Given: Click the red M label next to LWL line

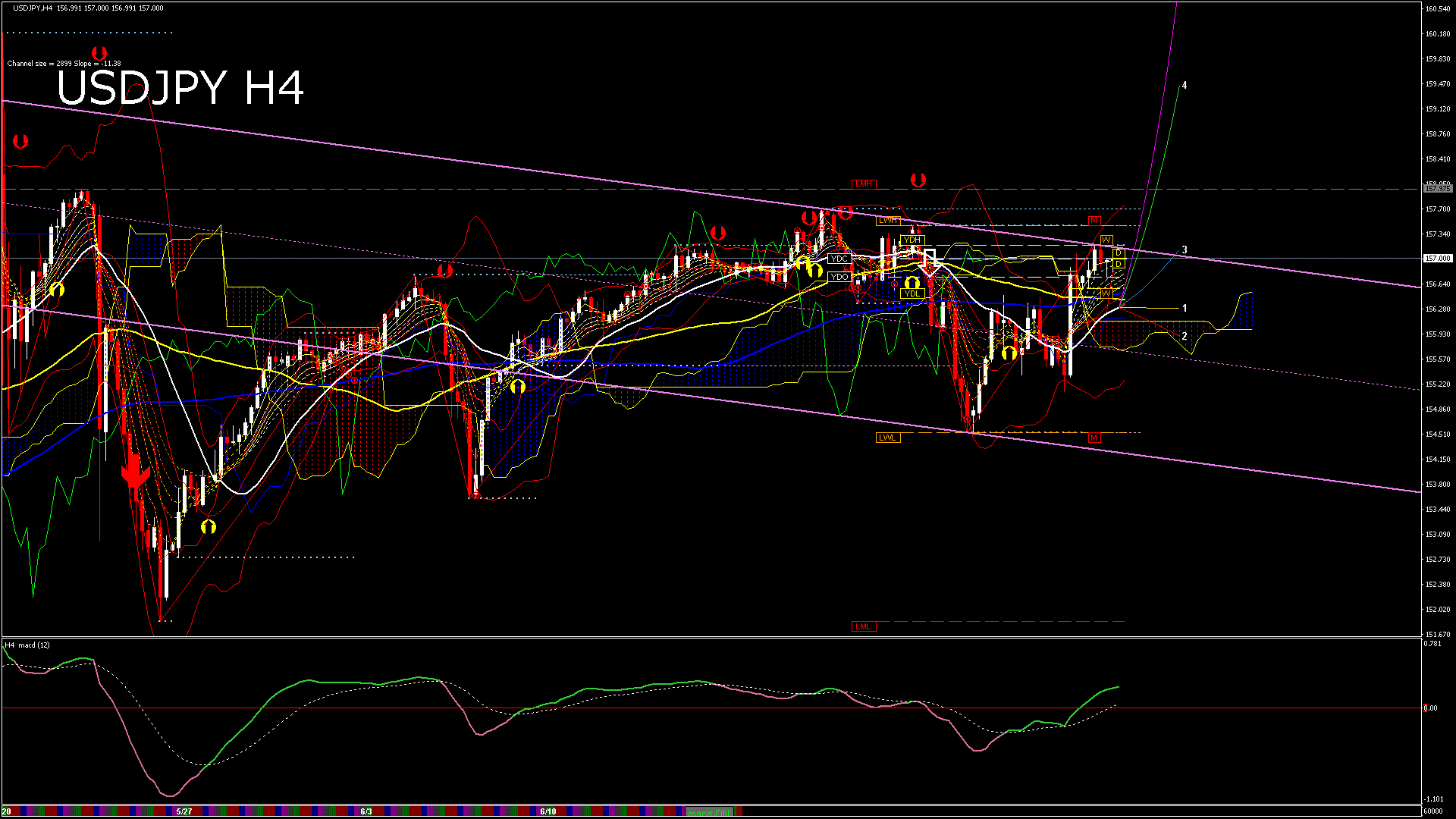Looking at the screenshot, I should point(1094,438).
